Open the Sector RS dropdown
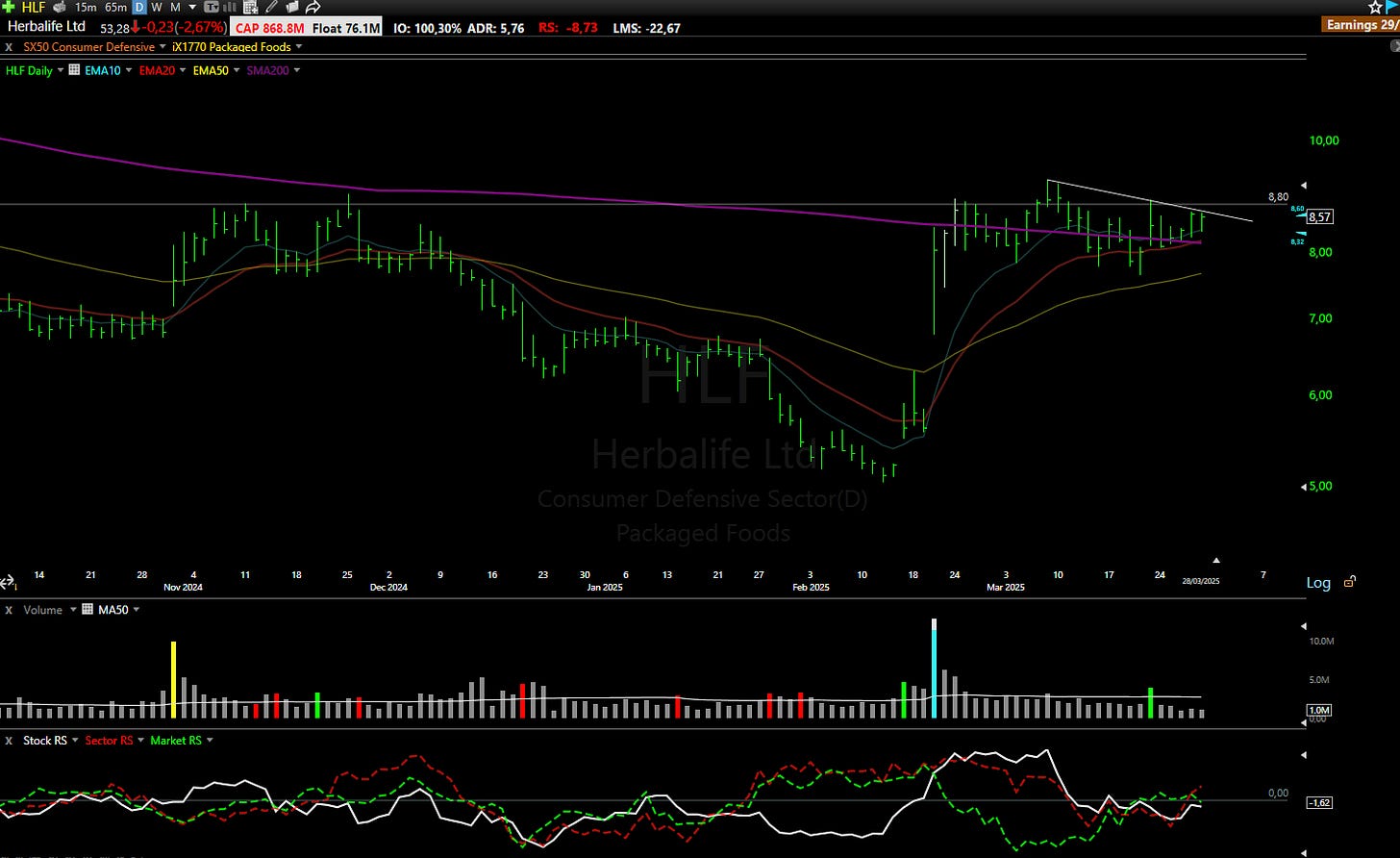The image size is (1400, 858). (x=141, y=741)
